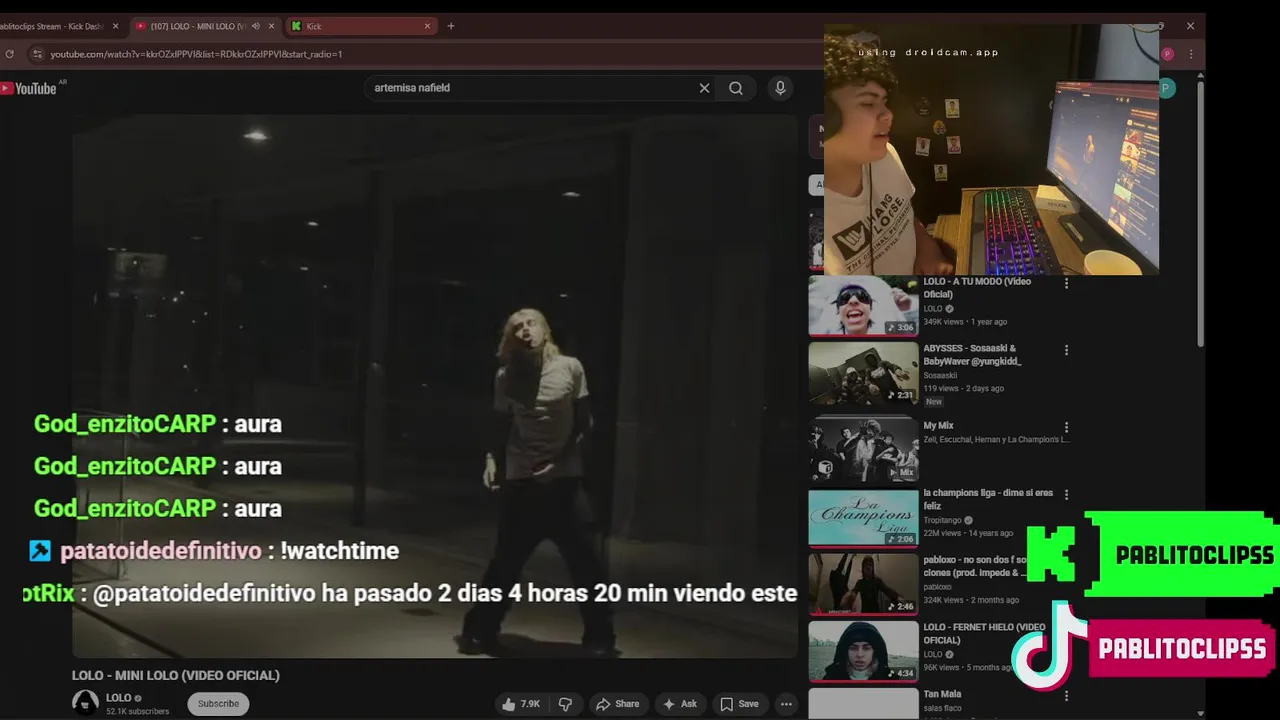This screenshot has width=1280, height=720.
Task: Open the more actions three-dot menu under video
Action: (x=786, y=704)
